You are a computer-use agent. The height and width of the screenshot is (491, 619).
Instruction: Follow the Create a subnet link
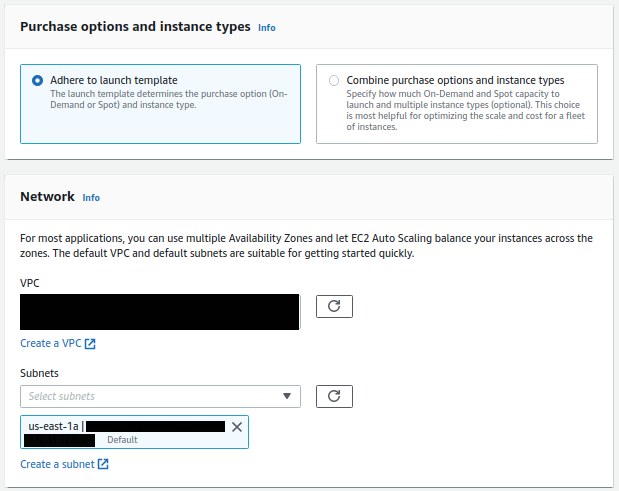click(57, 464)
